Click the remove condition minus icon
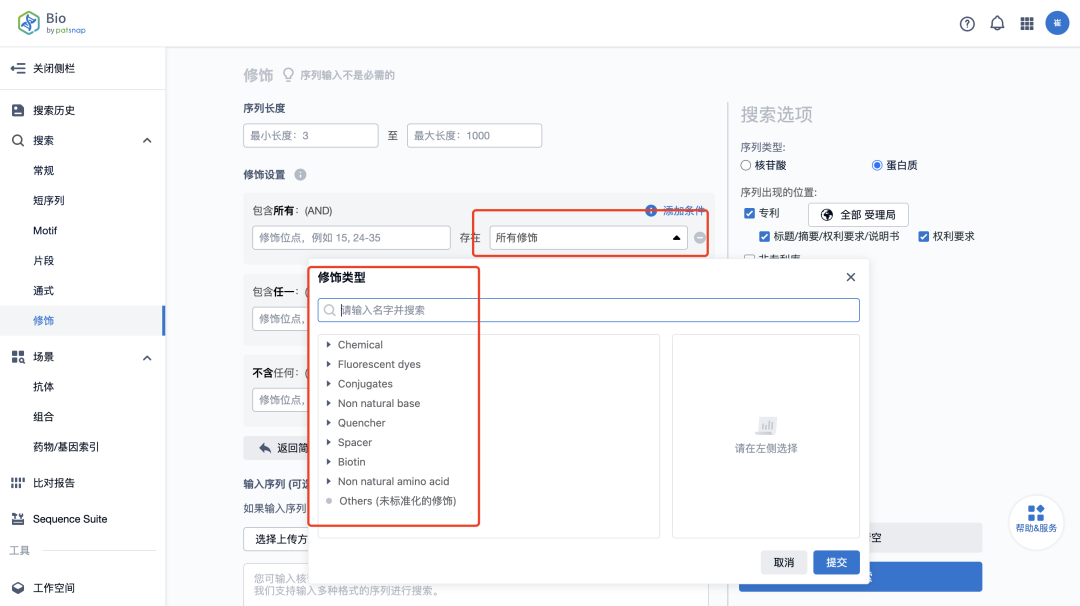 (x=700, y=238)
